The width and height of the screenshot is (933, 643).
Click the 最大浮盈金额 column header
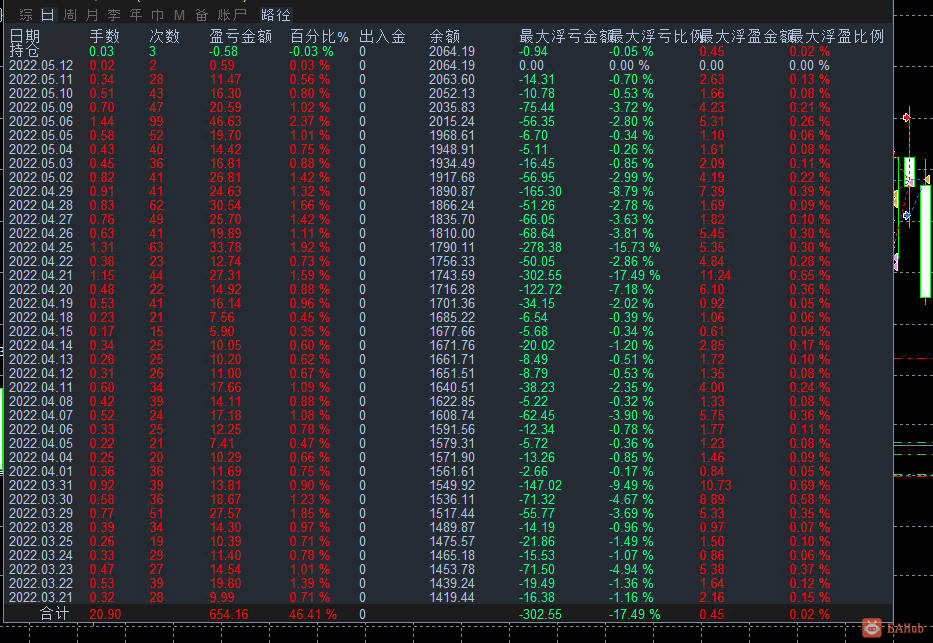coord(746,37)
